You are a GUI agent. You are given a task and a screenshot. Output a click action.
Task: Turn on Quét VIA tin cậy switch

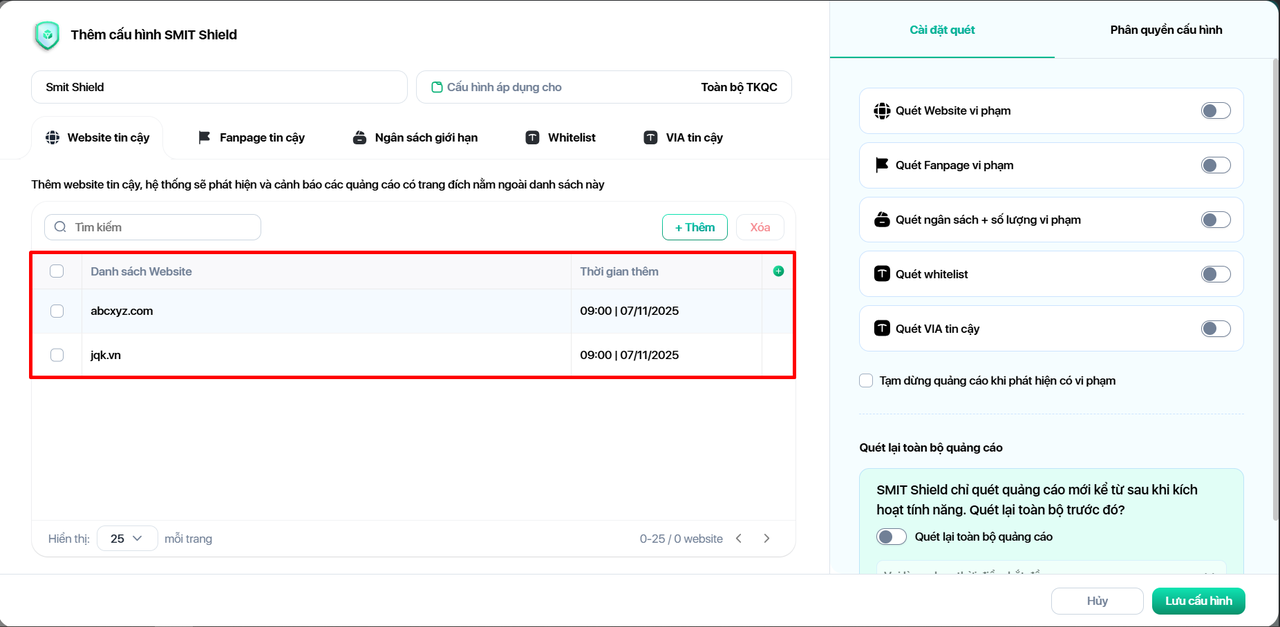tap(1215, 329)
